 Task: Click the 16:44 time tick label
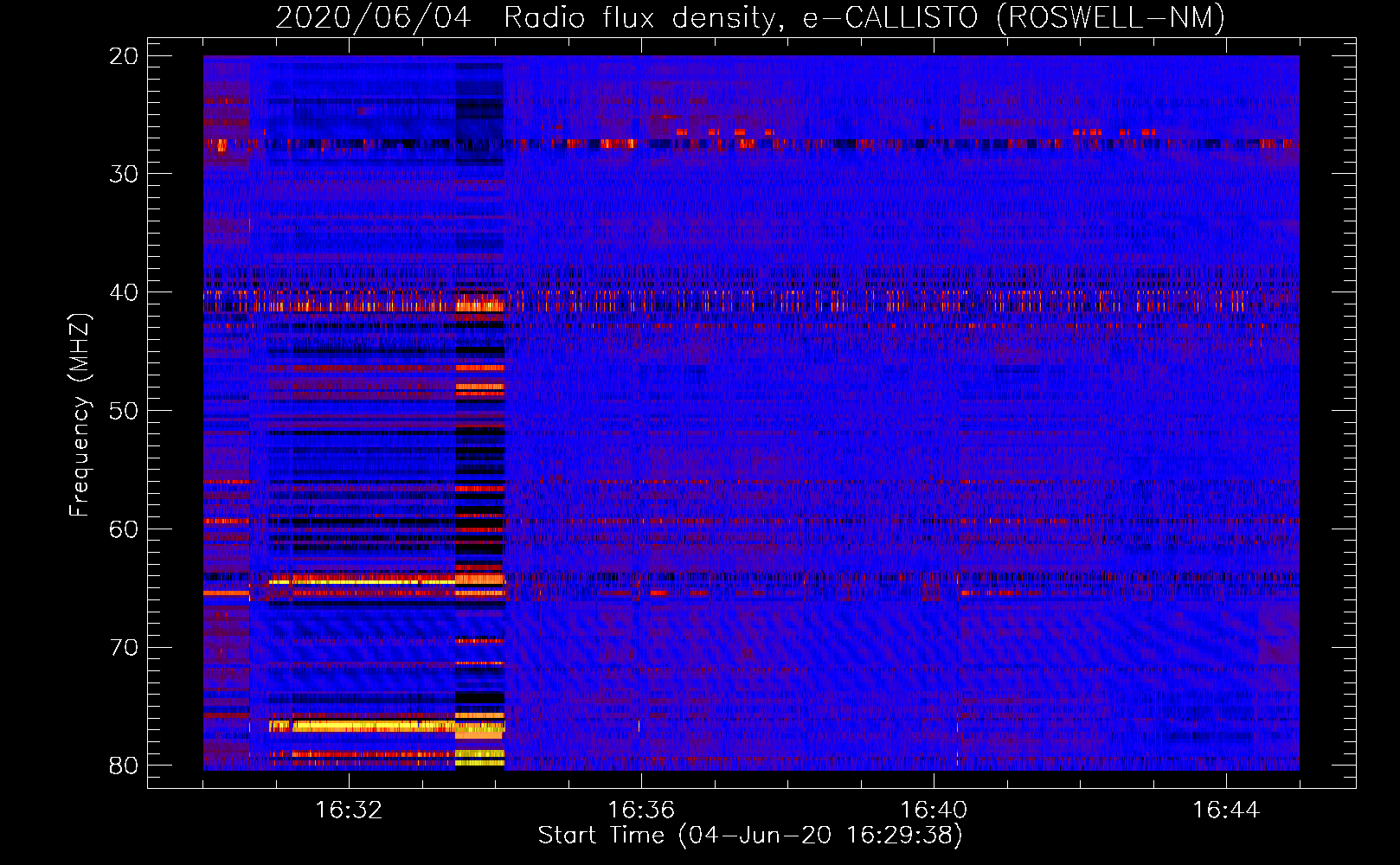coord(1226,811)
